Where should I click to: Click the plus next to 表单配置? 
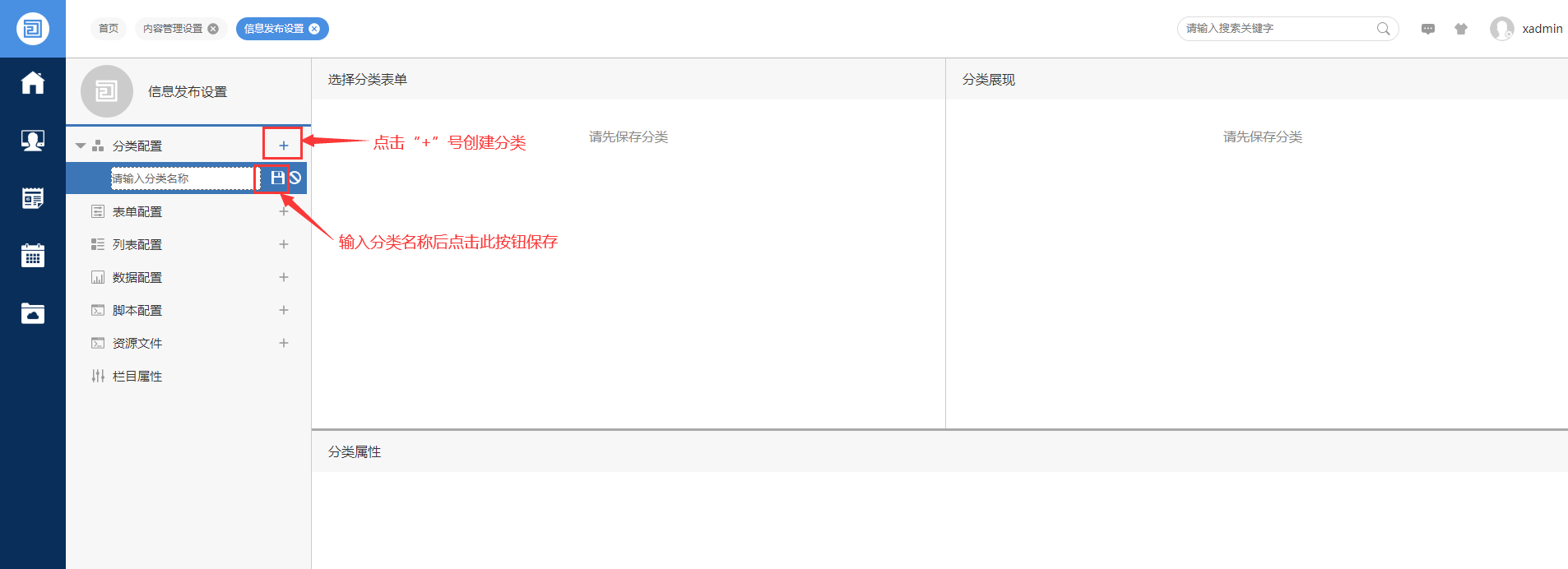[284, 211]
